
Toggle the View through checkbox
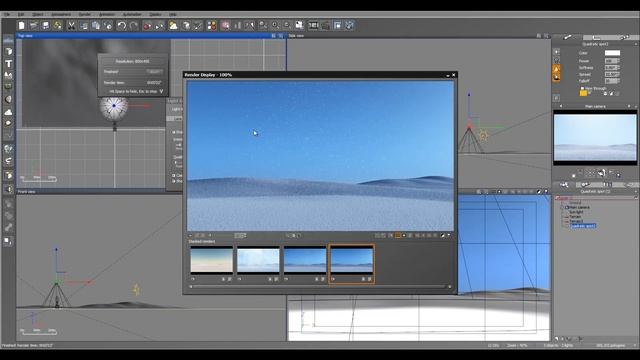(x=582, y=88)
